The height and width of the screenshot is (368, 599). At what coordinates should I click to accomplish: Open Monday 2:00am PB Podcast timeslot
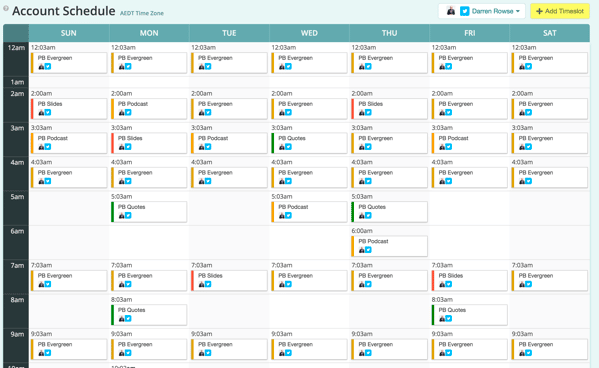[x=149, y=109]
